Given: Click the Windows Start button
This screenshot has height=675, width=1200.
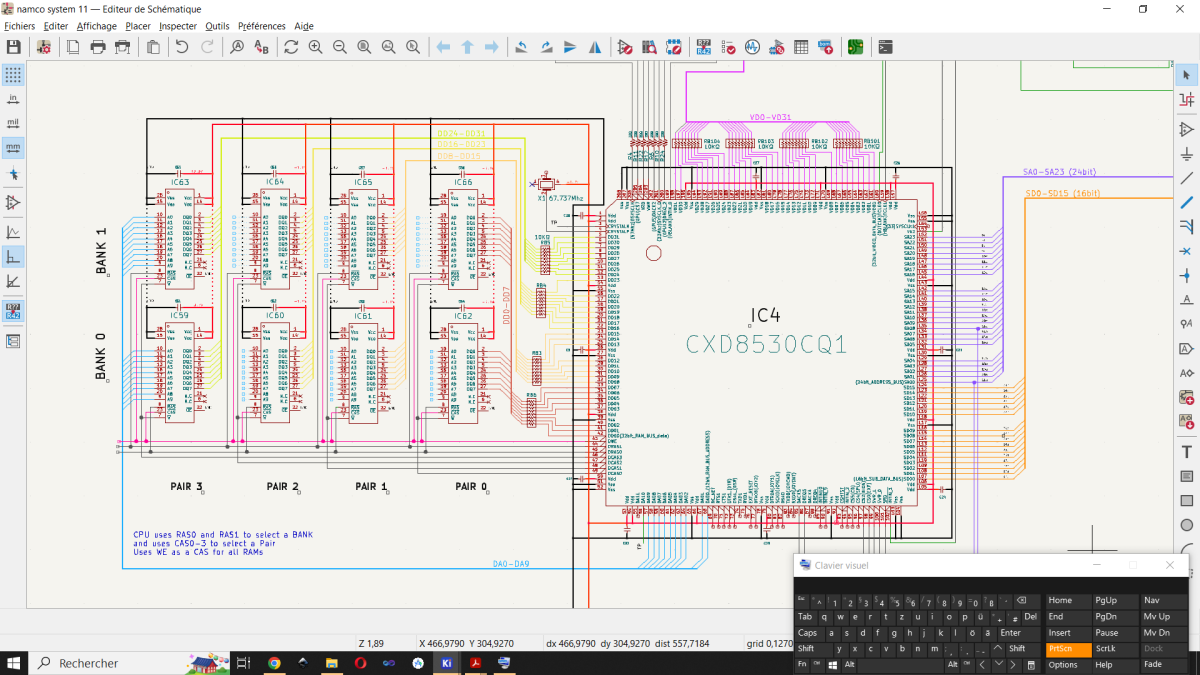Looking at the screenshot, I should pos(14,662).
